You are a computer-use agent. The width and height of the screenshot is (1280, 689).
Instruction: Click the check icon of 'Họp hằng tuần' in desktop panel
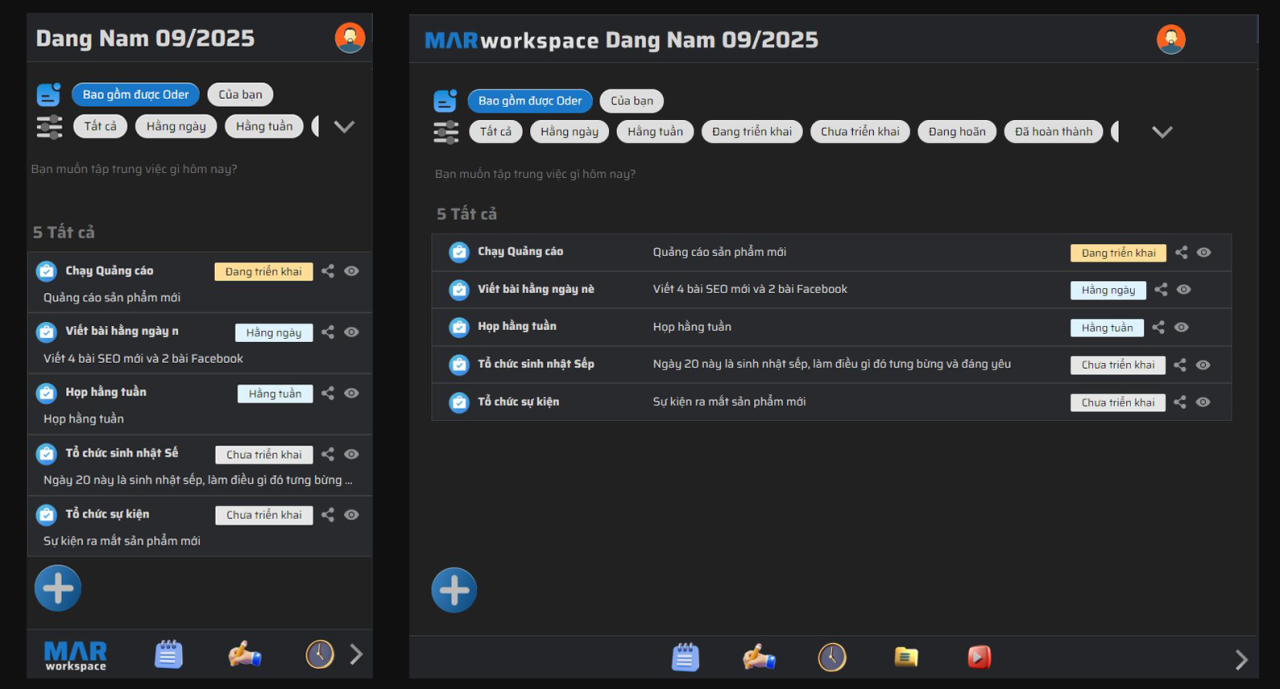coord(459,327)
